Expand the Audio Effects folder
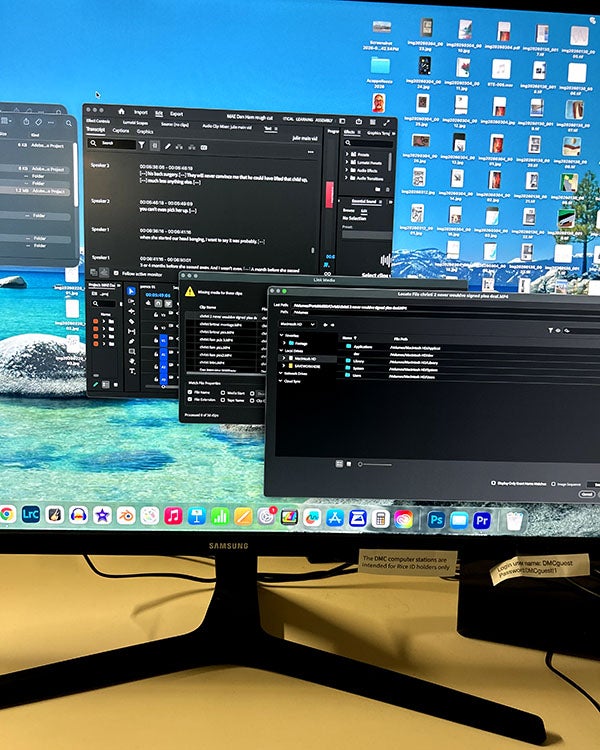 pos(347,170)
